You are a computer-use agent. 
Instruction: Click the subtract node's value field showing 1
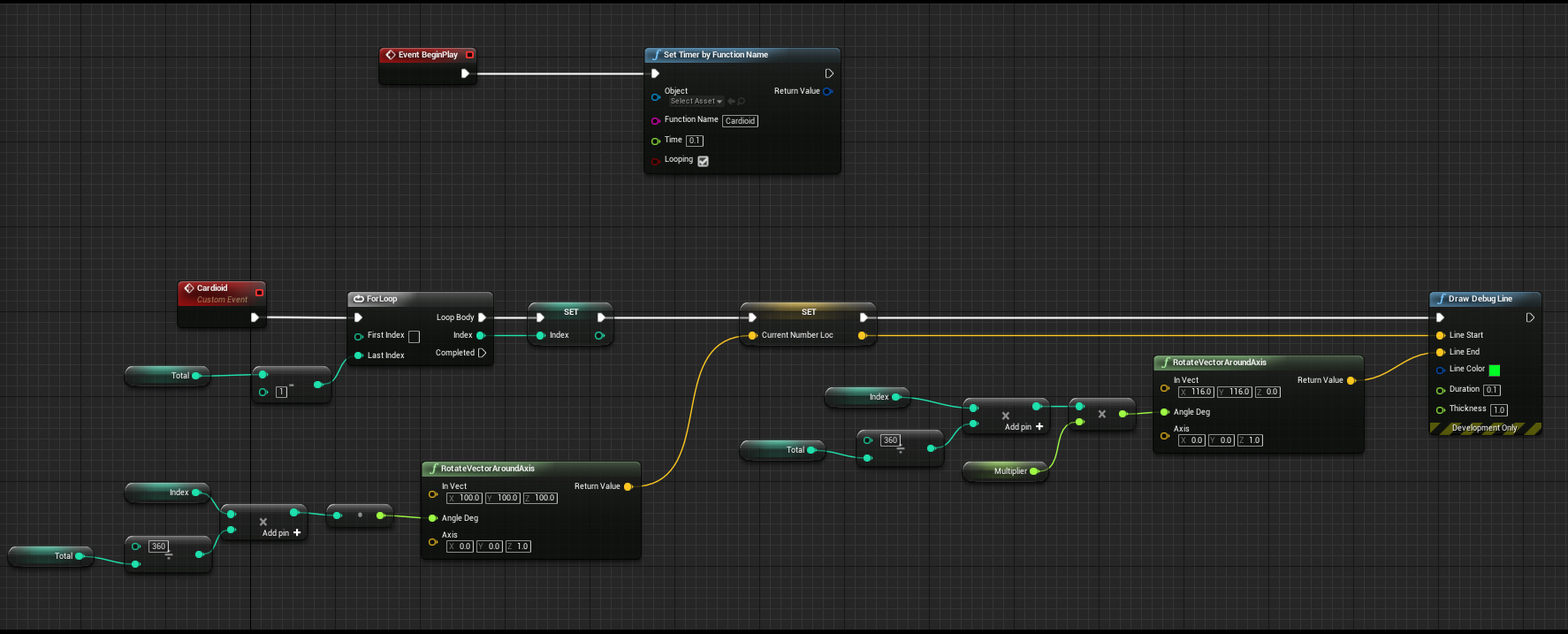[281, 392]
